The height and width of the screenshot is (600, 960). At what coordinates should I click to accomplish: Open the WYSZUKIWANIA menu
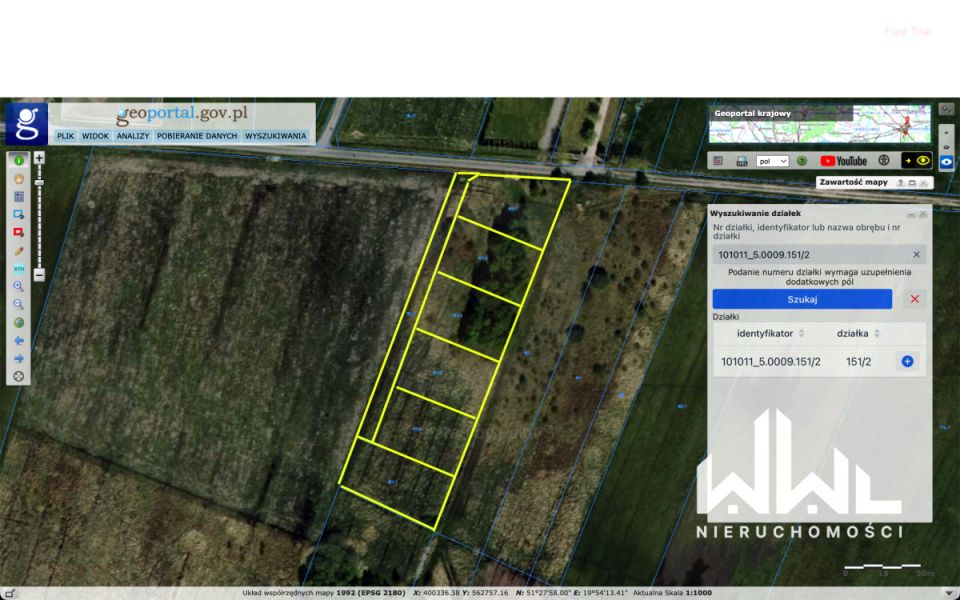[x=275, y=135]
